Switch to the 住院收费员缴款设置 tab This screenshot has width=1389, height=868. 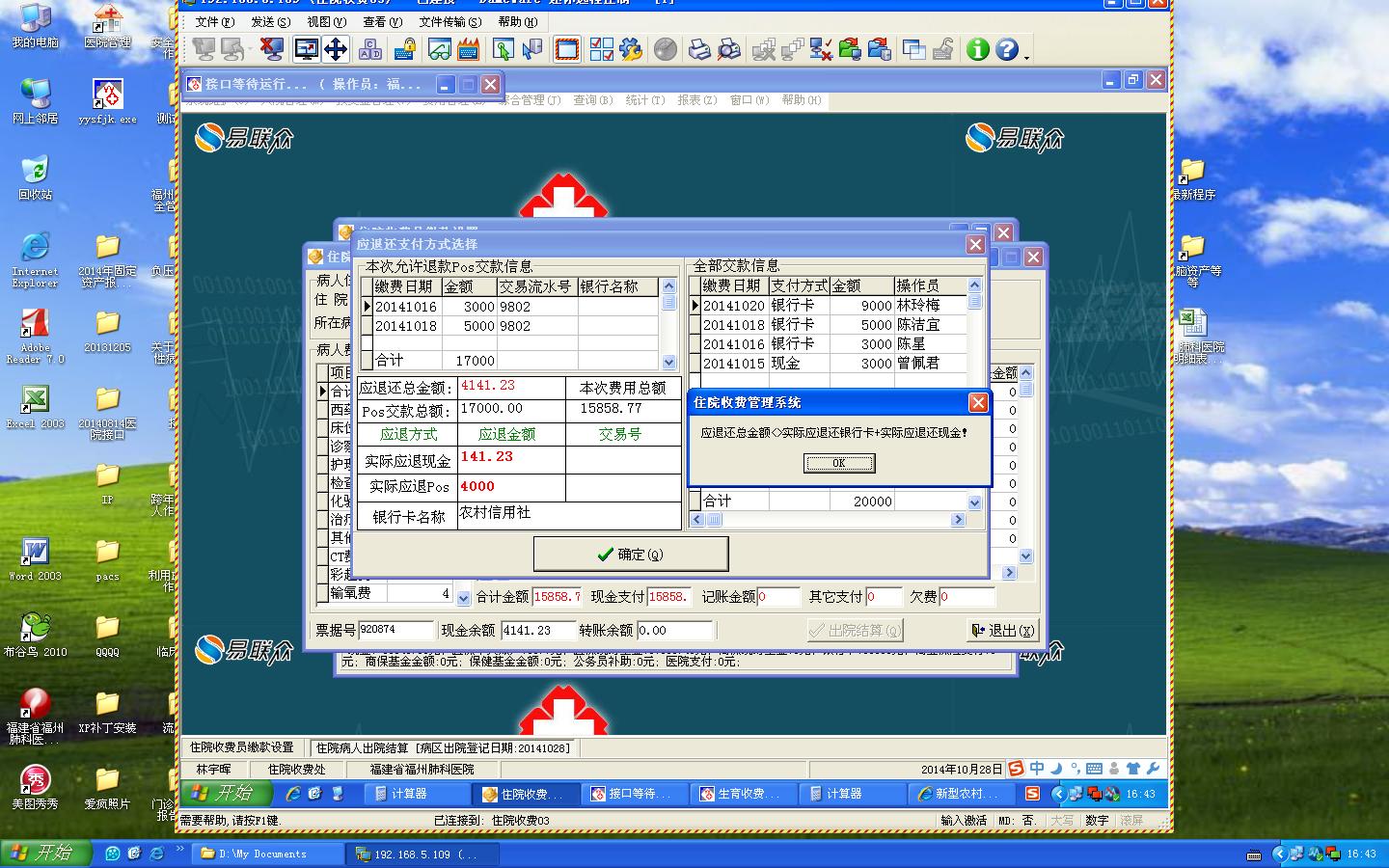pyautogui.click(x=242, y=747)
